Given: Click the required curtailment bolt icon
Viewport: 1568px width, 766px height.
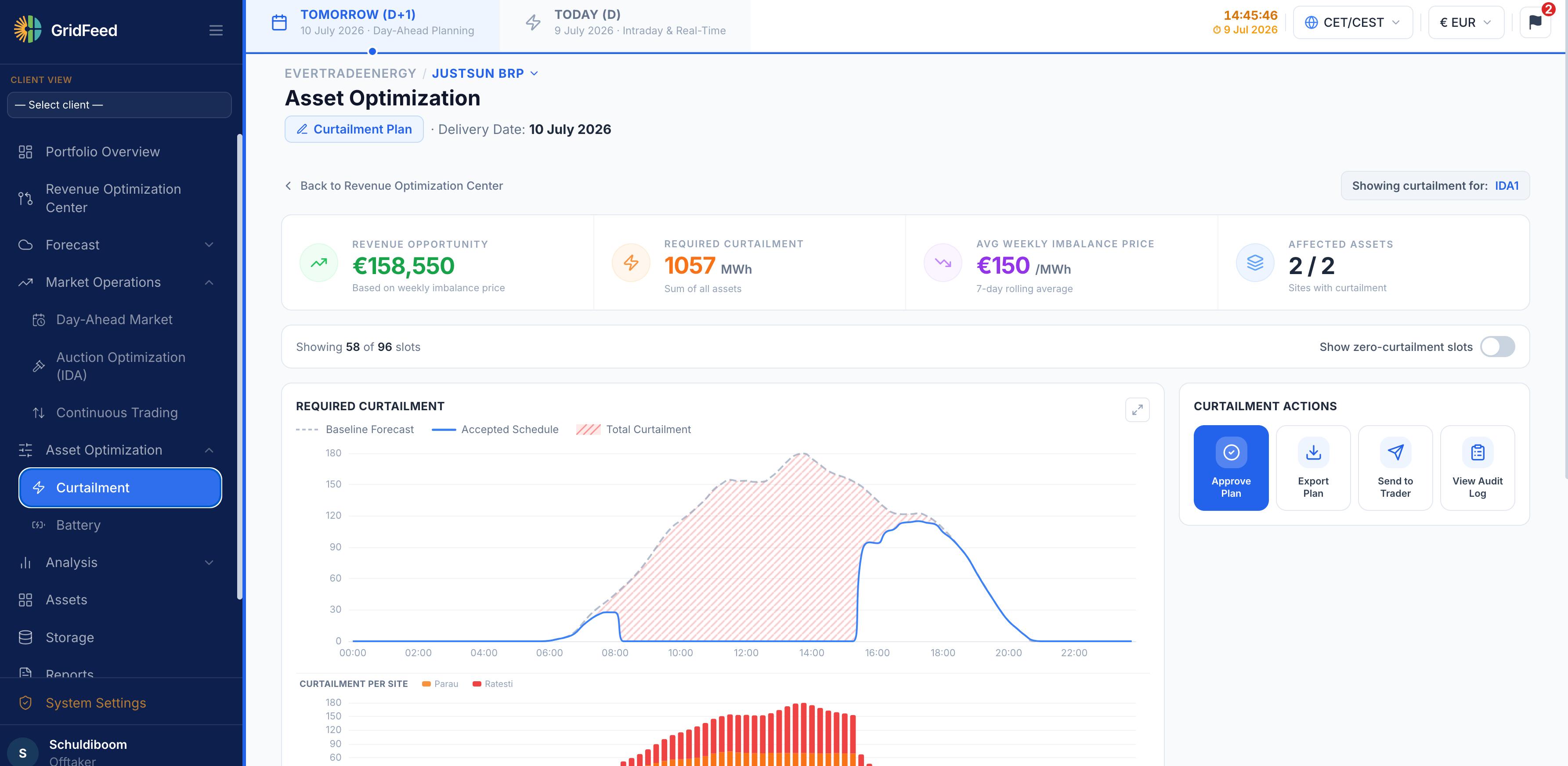Looking at the screenshot, I should (x=631, y=263).
